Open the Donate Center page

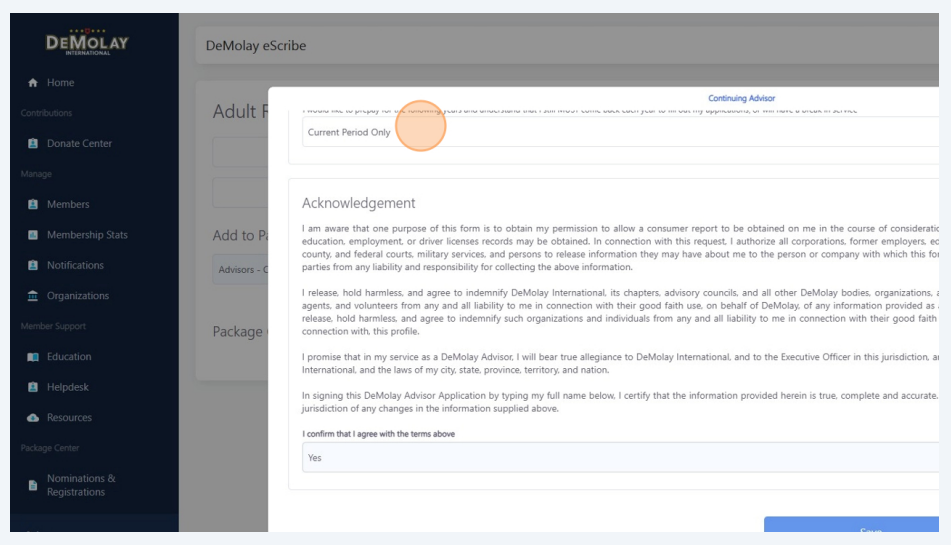tap(79, 144)
